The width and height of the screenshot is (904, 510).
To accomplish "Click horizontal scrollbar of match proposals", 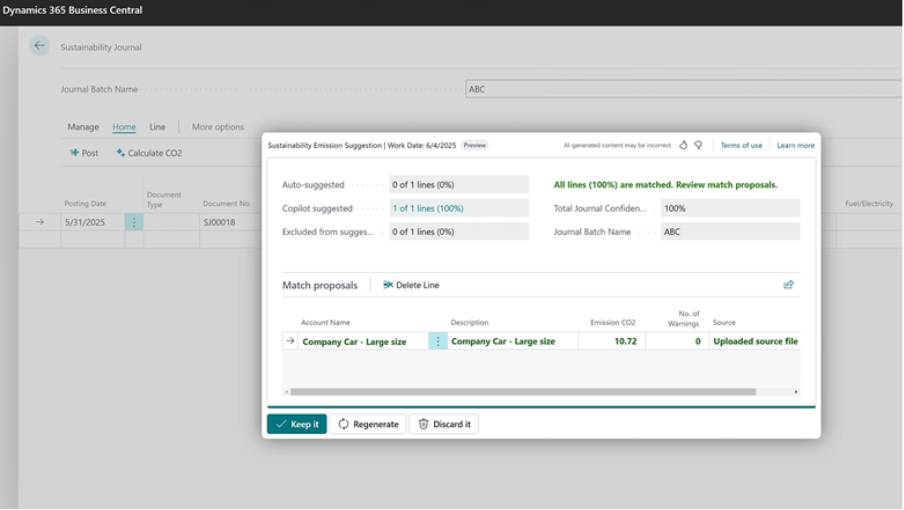I will click(x=523, y=392).
